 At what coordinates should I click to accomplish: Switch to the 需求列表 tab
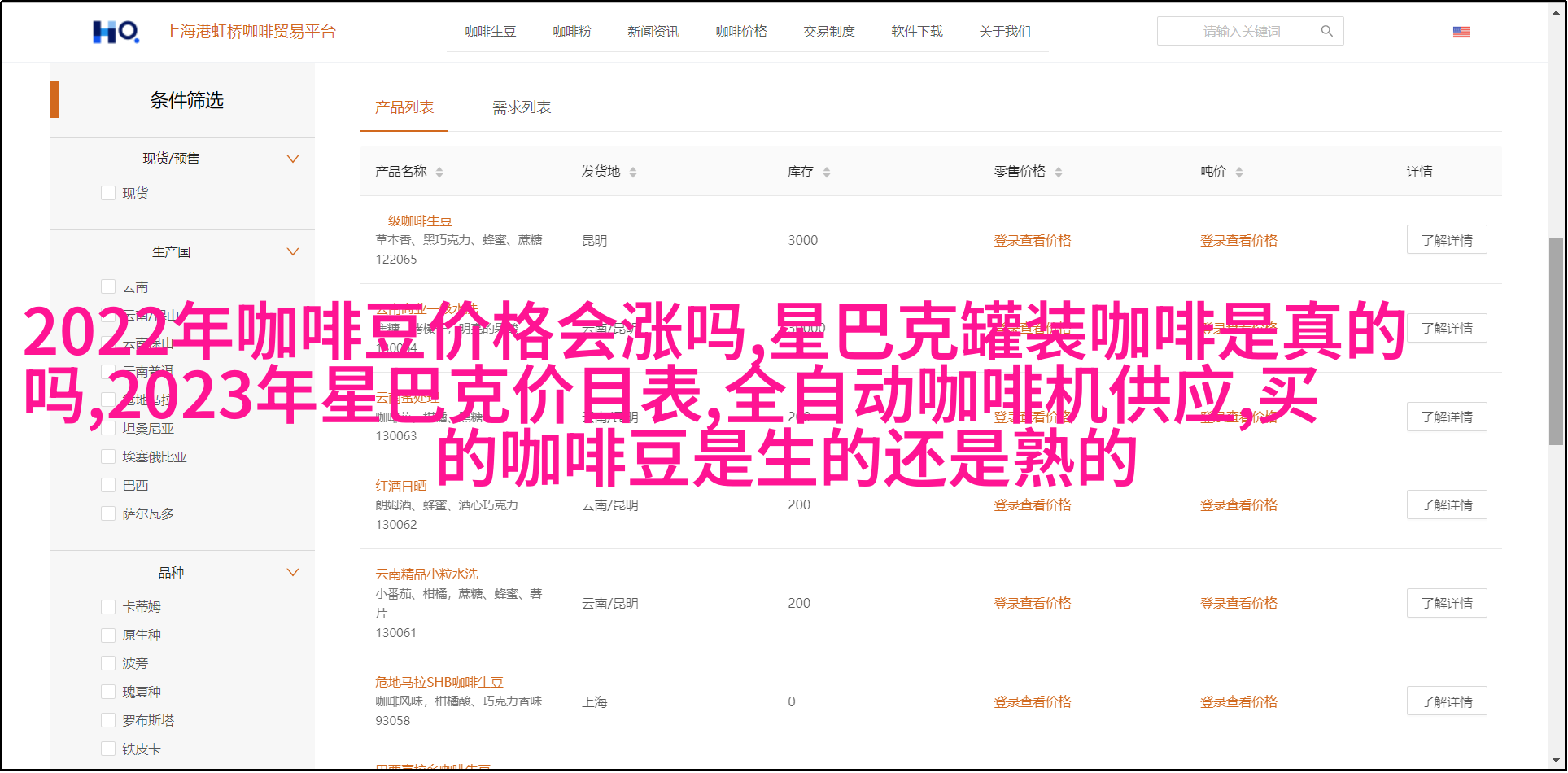tap(522, 107)
